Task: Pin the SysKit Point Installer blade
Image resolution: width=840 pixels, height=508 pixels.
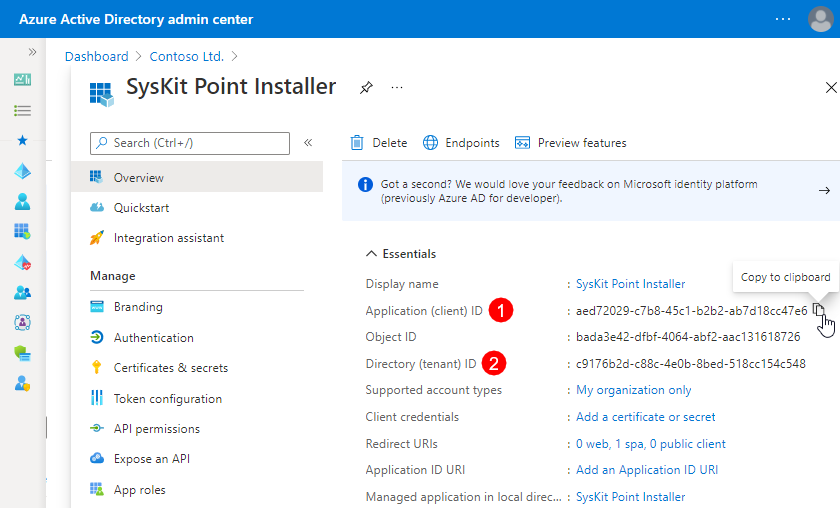Action: [366, 87]
